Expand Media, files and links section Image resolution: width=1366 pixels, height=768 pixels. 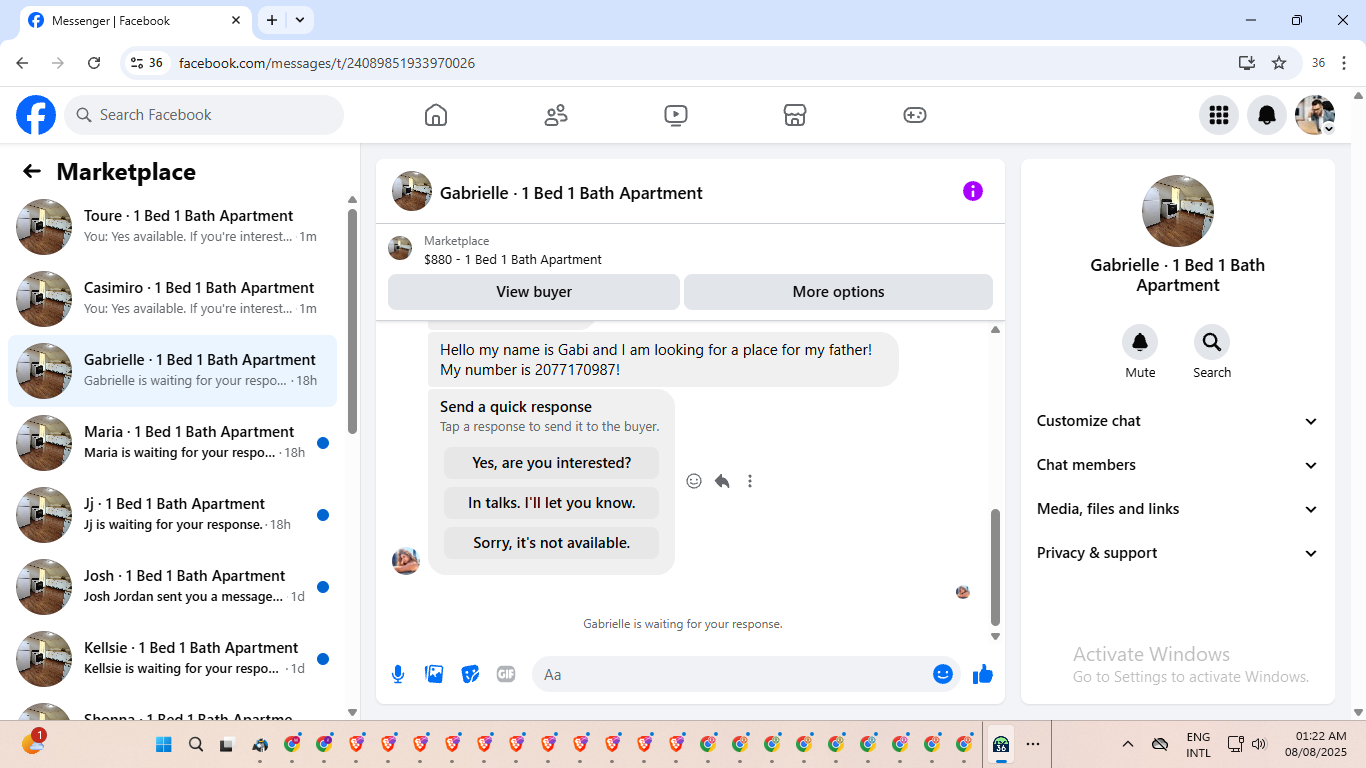pyautogui.click(x=1178, y=509)
